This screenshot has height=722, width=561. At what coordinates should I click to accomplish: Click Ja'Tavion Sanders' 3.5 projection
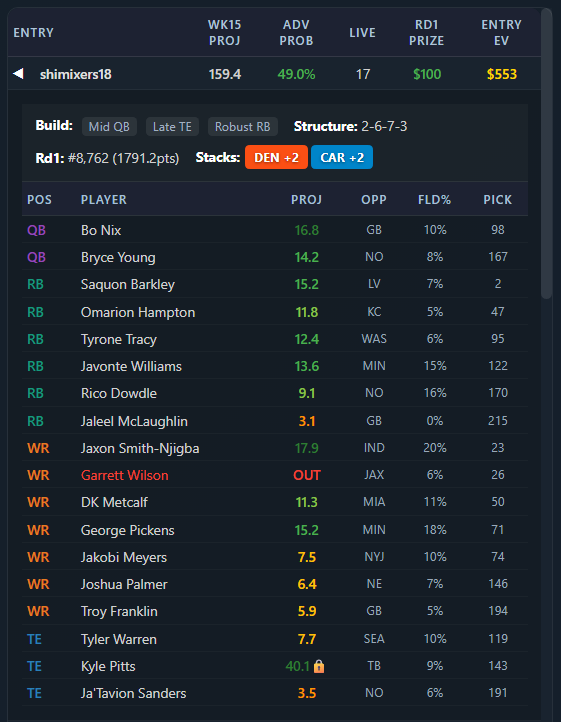pos(307,693)
